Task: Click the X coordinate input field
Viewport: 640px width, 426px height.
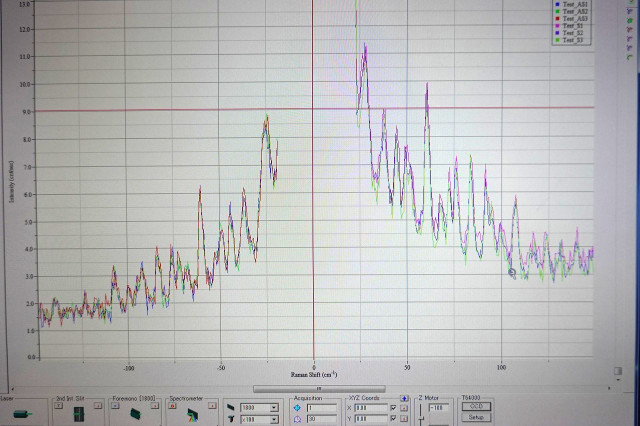Action: [x=371, y=408]
